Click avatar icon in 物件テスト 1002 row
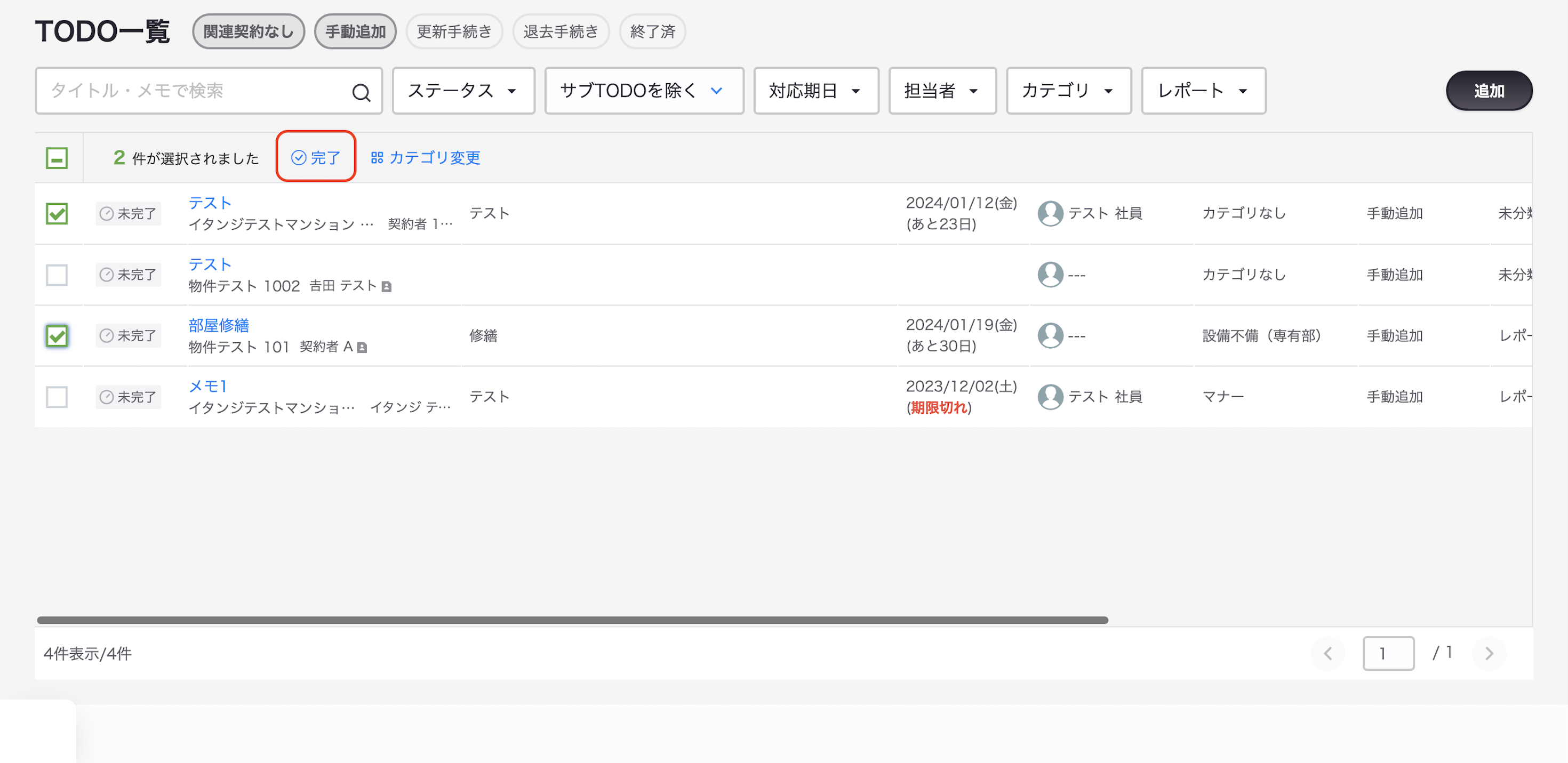1568x763 pixels. click(1050, 275)
